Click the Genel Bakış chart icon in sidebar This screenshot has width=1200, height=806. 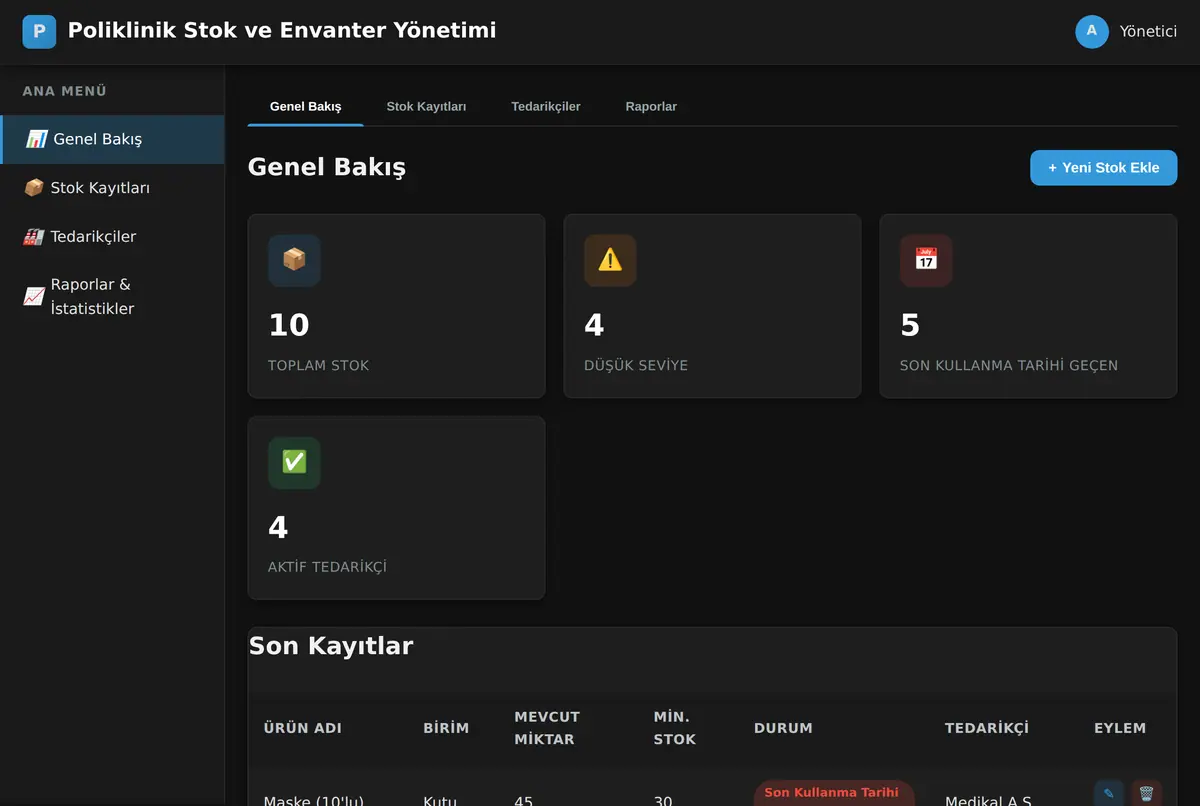pyautogui.click(x=37, y=139)
